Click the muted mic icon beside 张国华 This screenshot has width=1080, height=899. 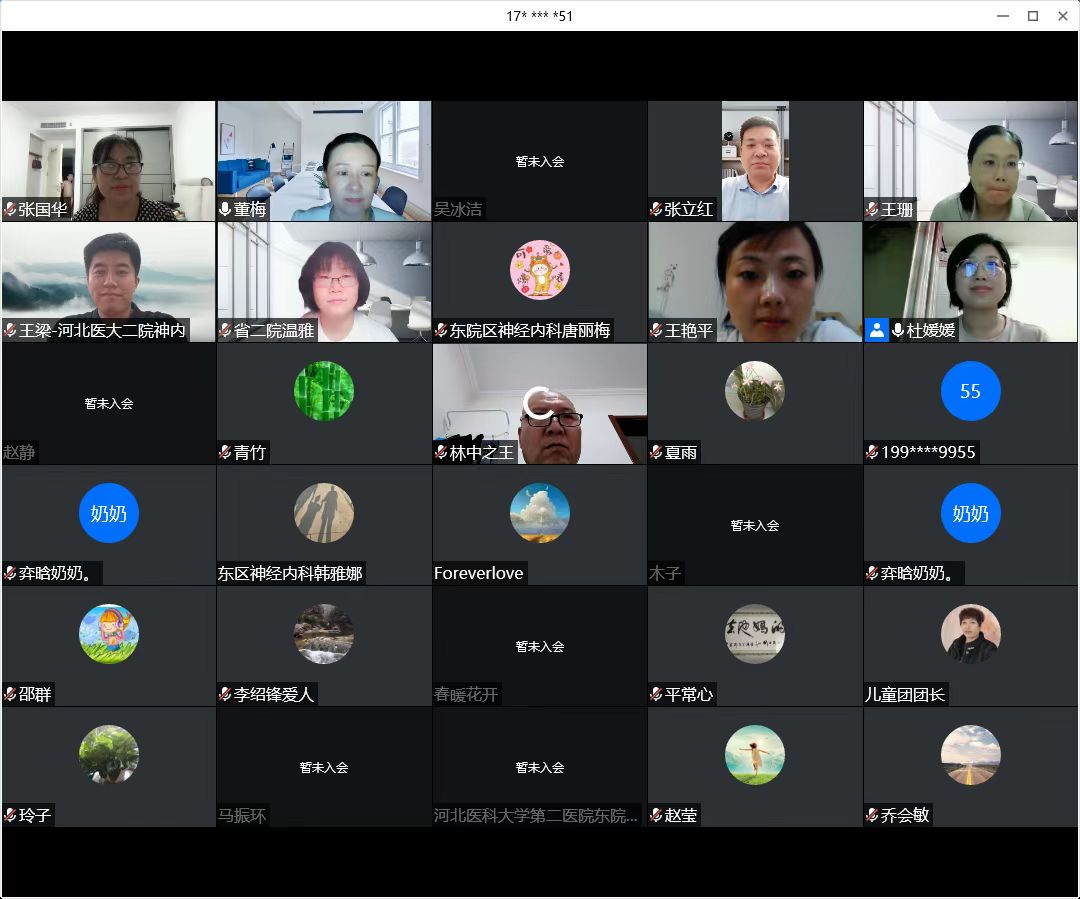coord(10,210)
